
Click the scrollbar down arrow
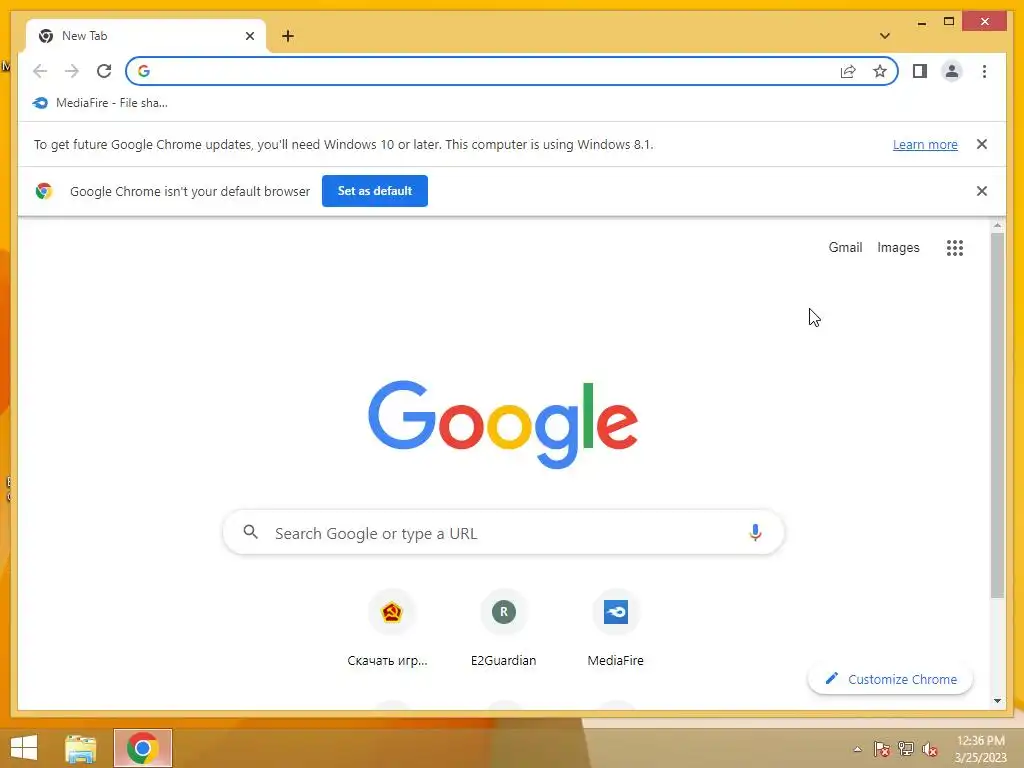tap(997, 701)
